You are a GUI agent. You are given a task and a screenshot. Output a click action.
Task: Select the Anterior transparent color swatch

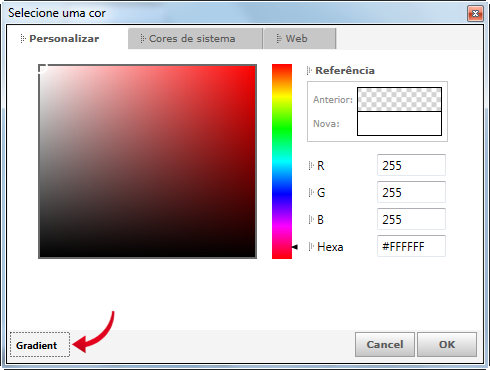click(x=399, y=99)
